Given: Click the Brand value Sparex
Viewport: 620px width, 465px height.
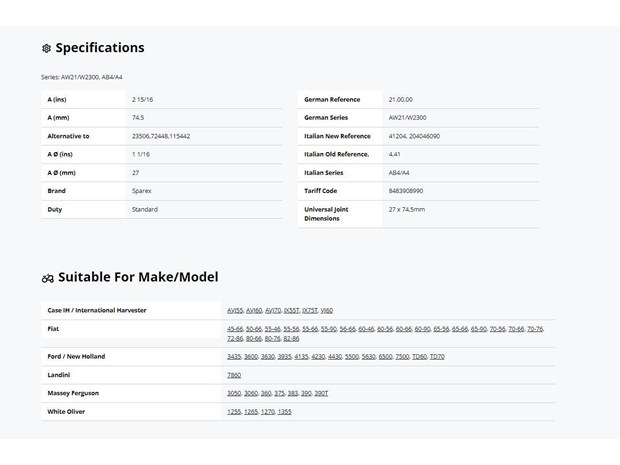Looking at the screenshot, I should (x=143, y=190).
